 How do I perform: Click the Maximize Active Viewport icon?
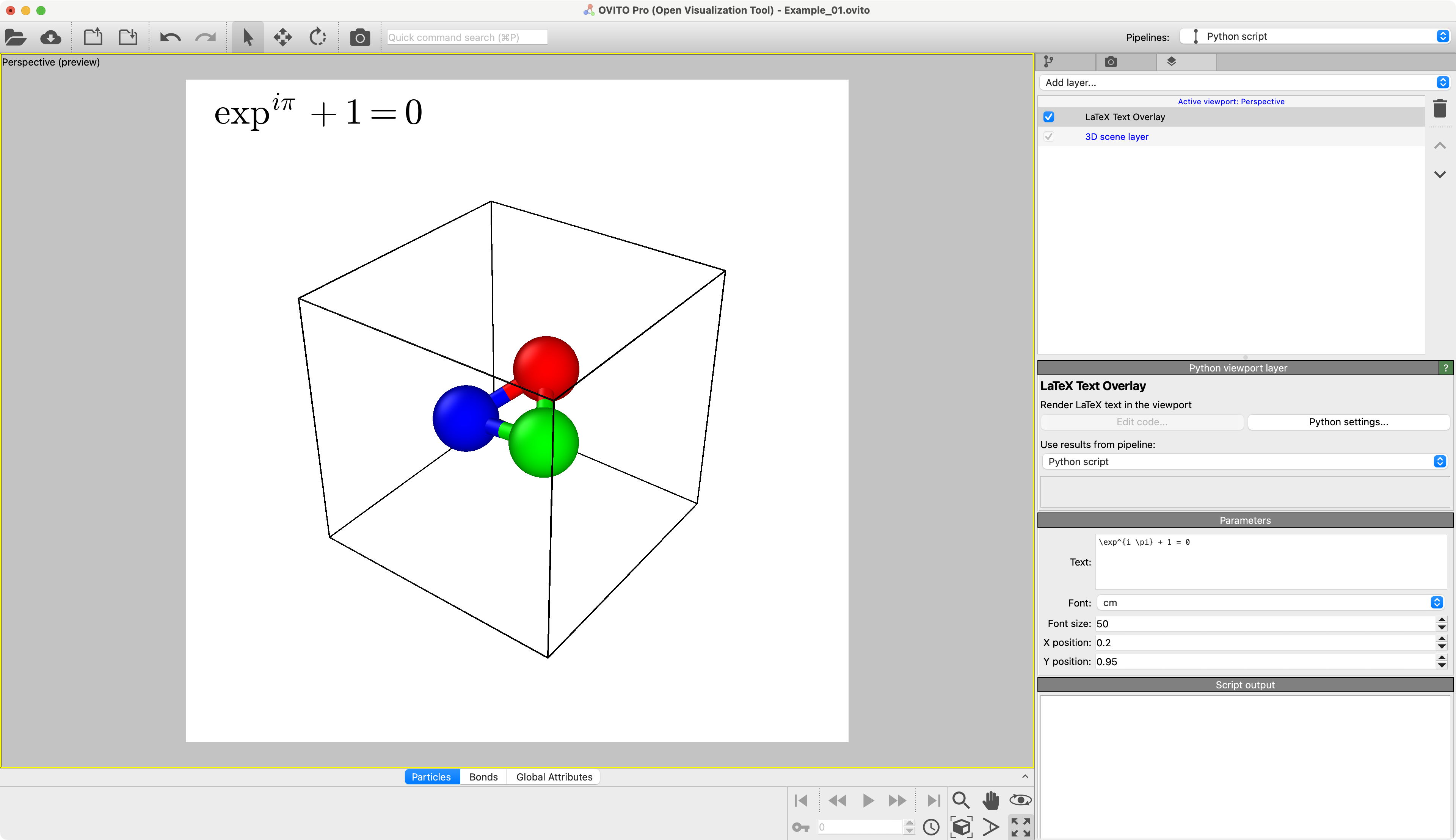[1020, 827]
